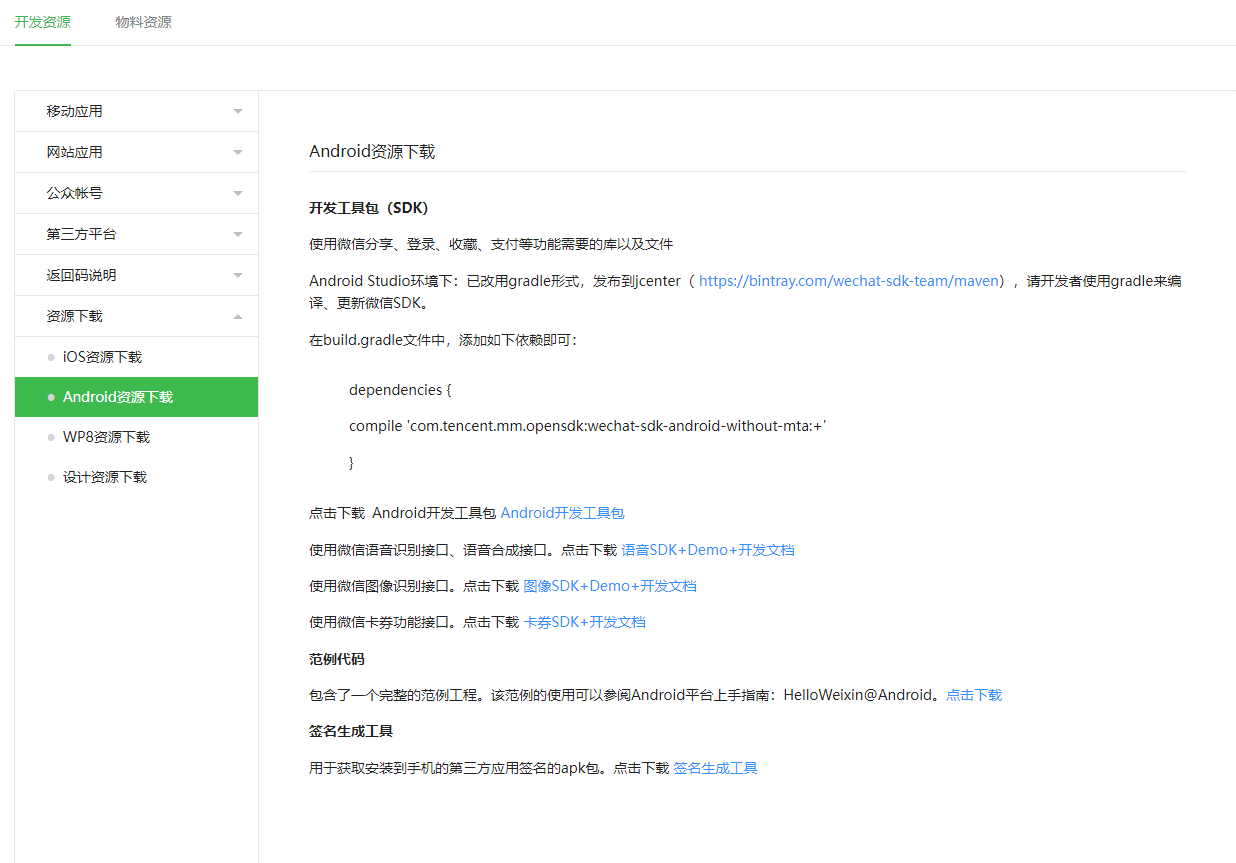The width and height of the screenshot is (1236, 863).
Task: Select WP8资源下载 in sidebar
Action: (x=136, y=437)
